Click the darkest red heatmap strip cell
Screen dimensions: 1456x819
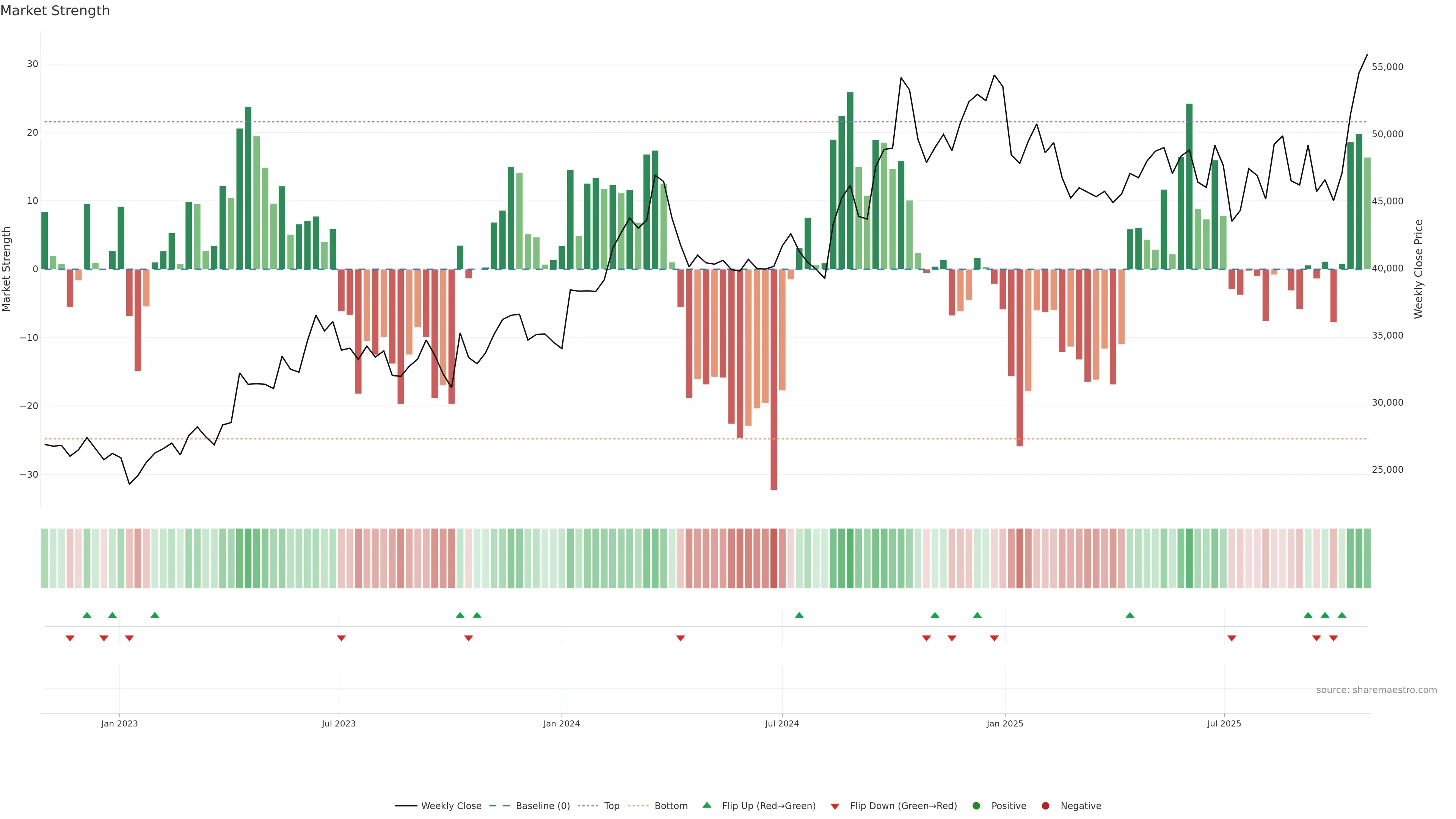tap(774, 559)
